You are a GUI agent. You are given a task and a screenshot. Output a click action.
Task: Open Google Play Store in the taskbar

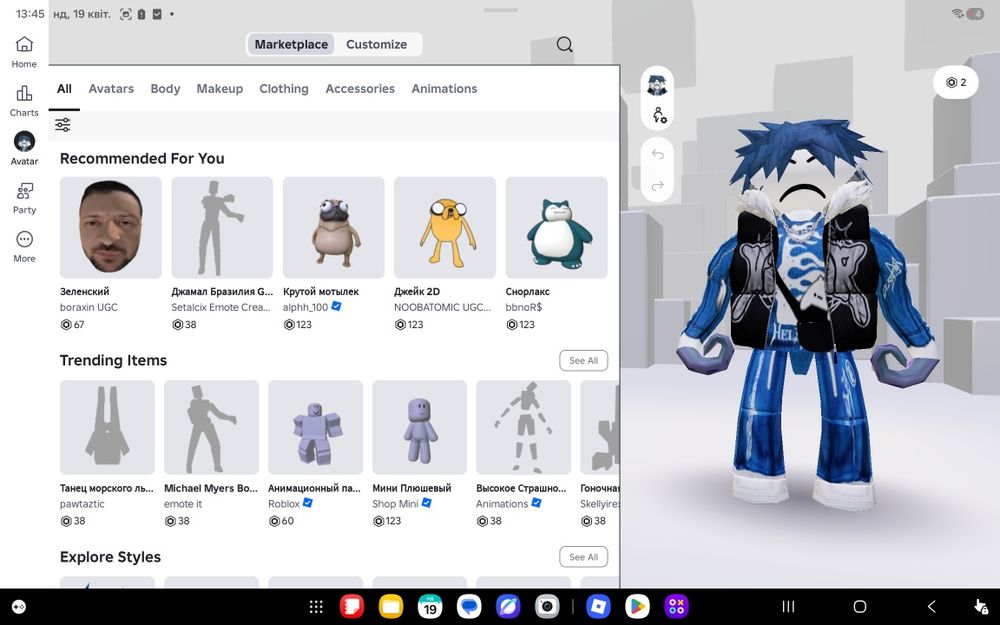pyautogui.click(x=637, y=607)
